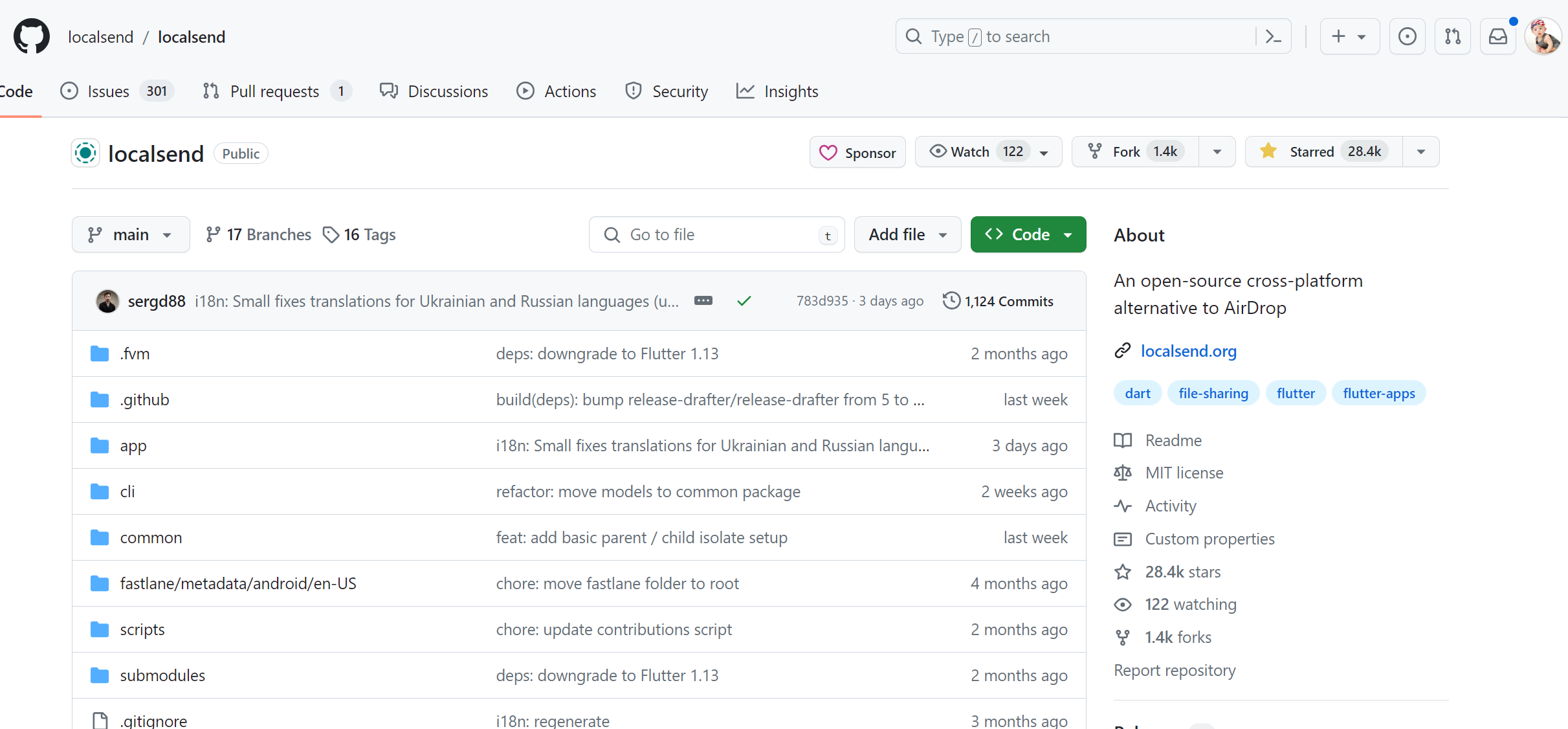The image size is (1568, 729).
Task: Click the MIT license link
Action: [x=1185, y=472]
